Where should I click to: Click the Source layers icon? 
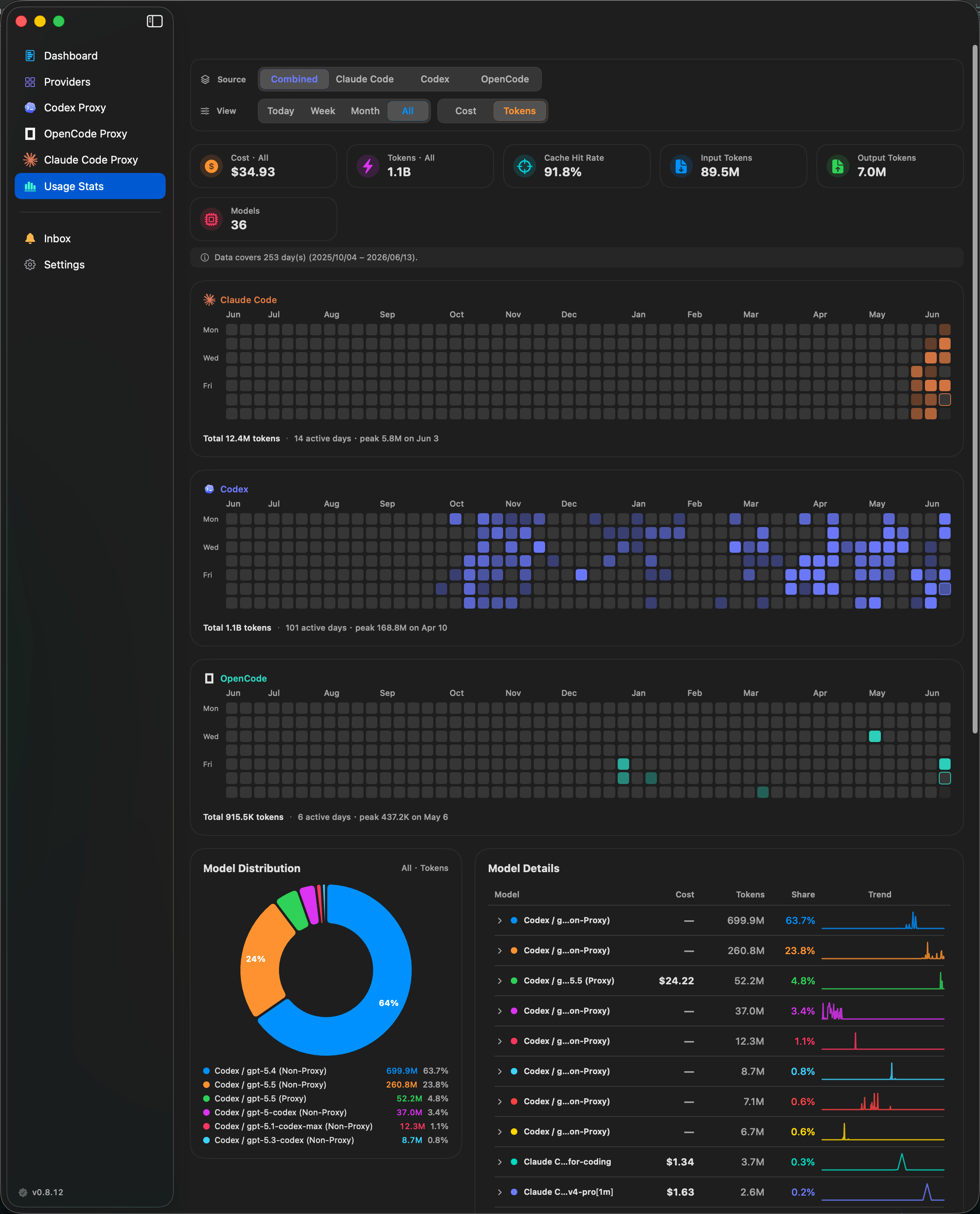[205, 80]
